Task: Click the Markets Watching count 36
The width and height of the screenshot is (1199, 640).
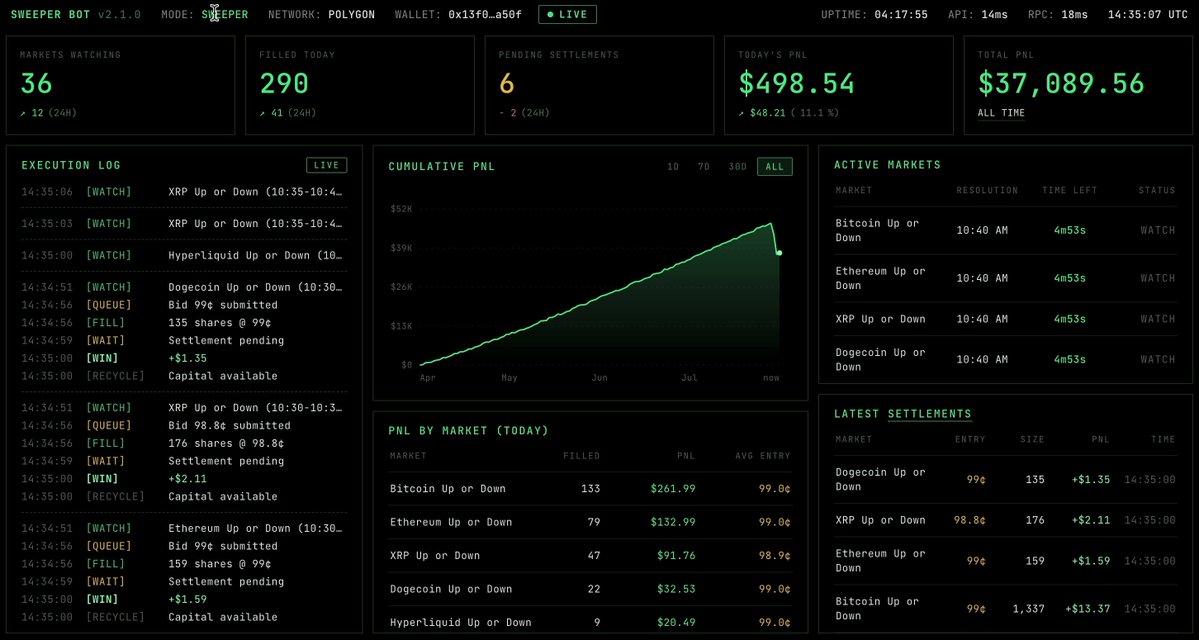Action: pos(37,83)
